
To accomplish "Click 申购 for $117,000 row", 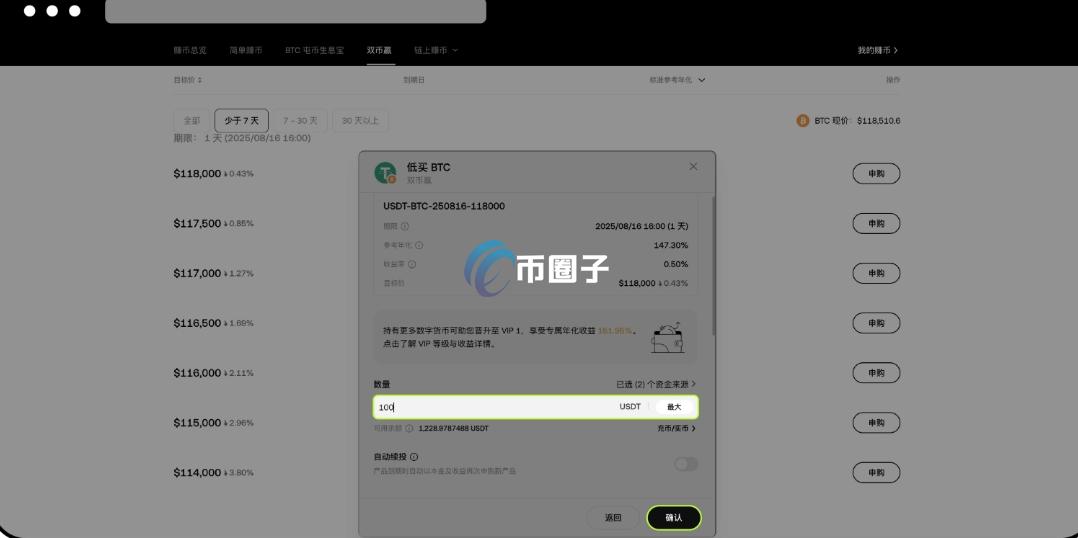I will [876, 273].
